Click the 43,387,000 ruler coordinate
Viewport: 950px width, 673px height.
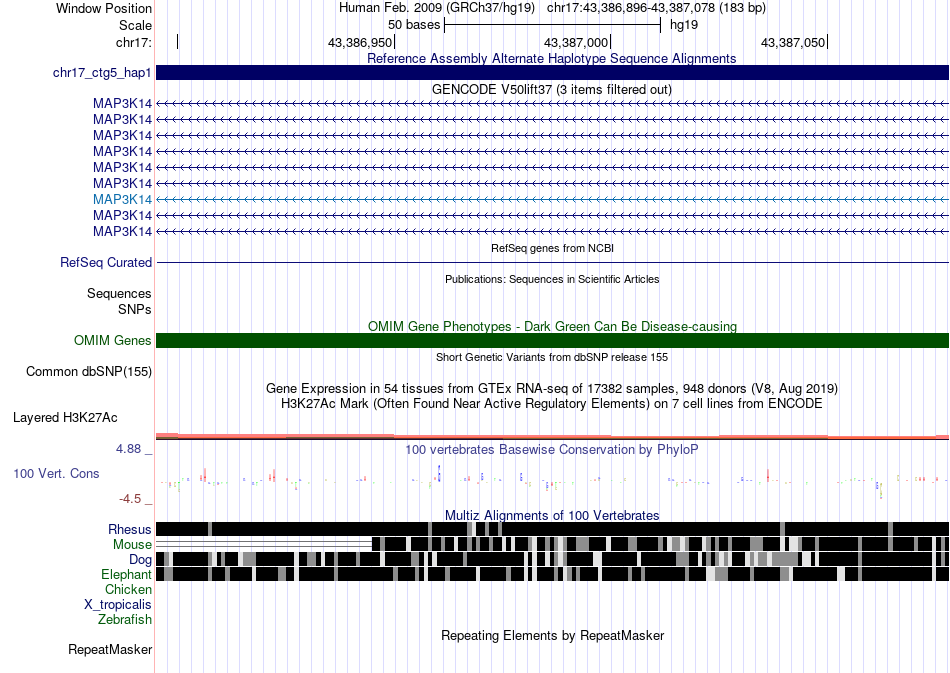576,42
